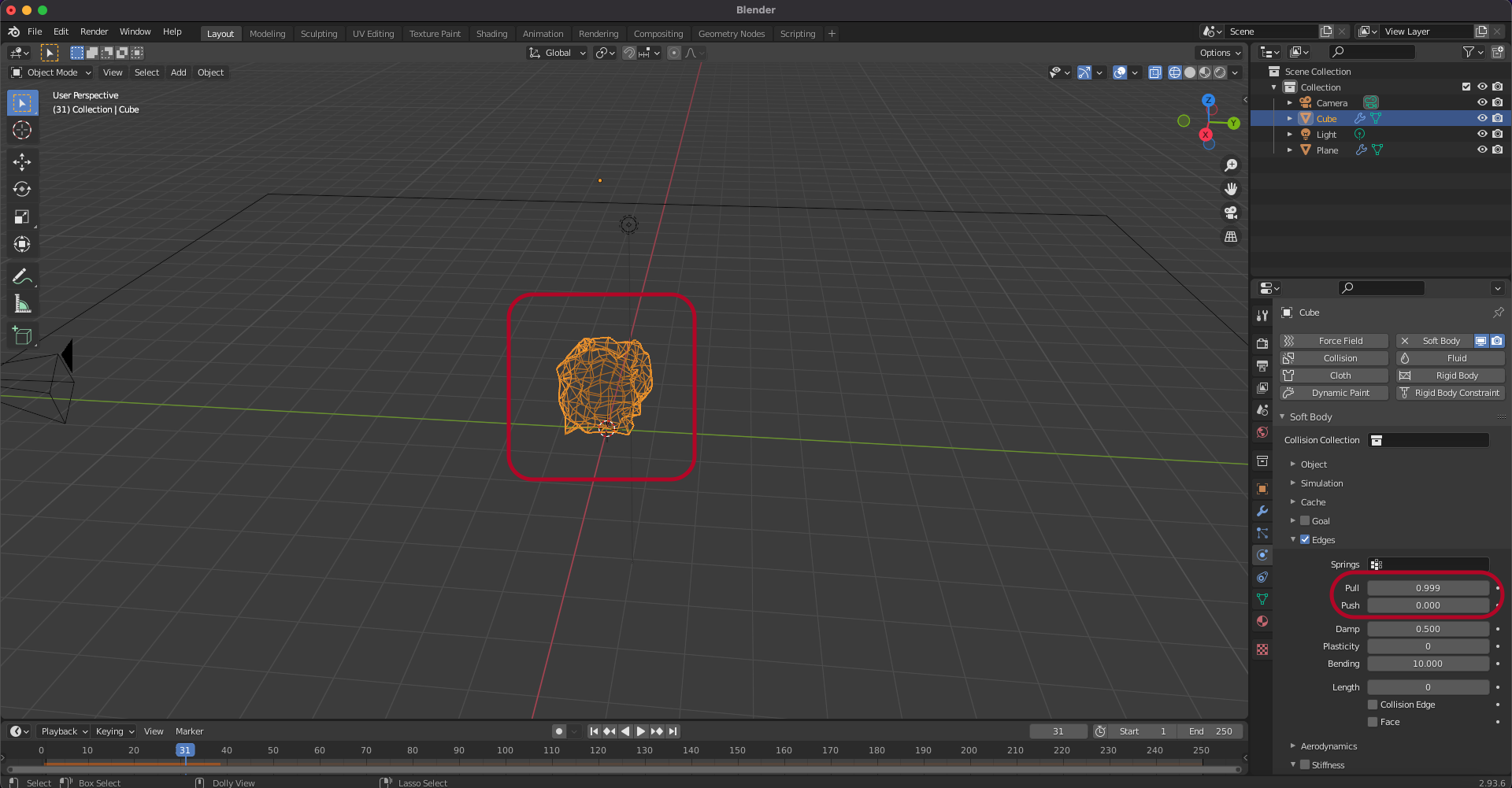Select the Annotate tool
This screenshot has width=1512, height=788.
point(22,276)
